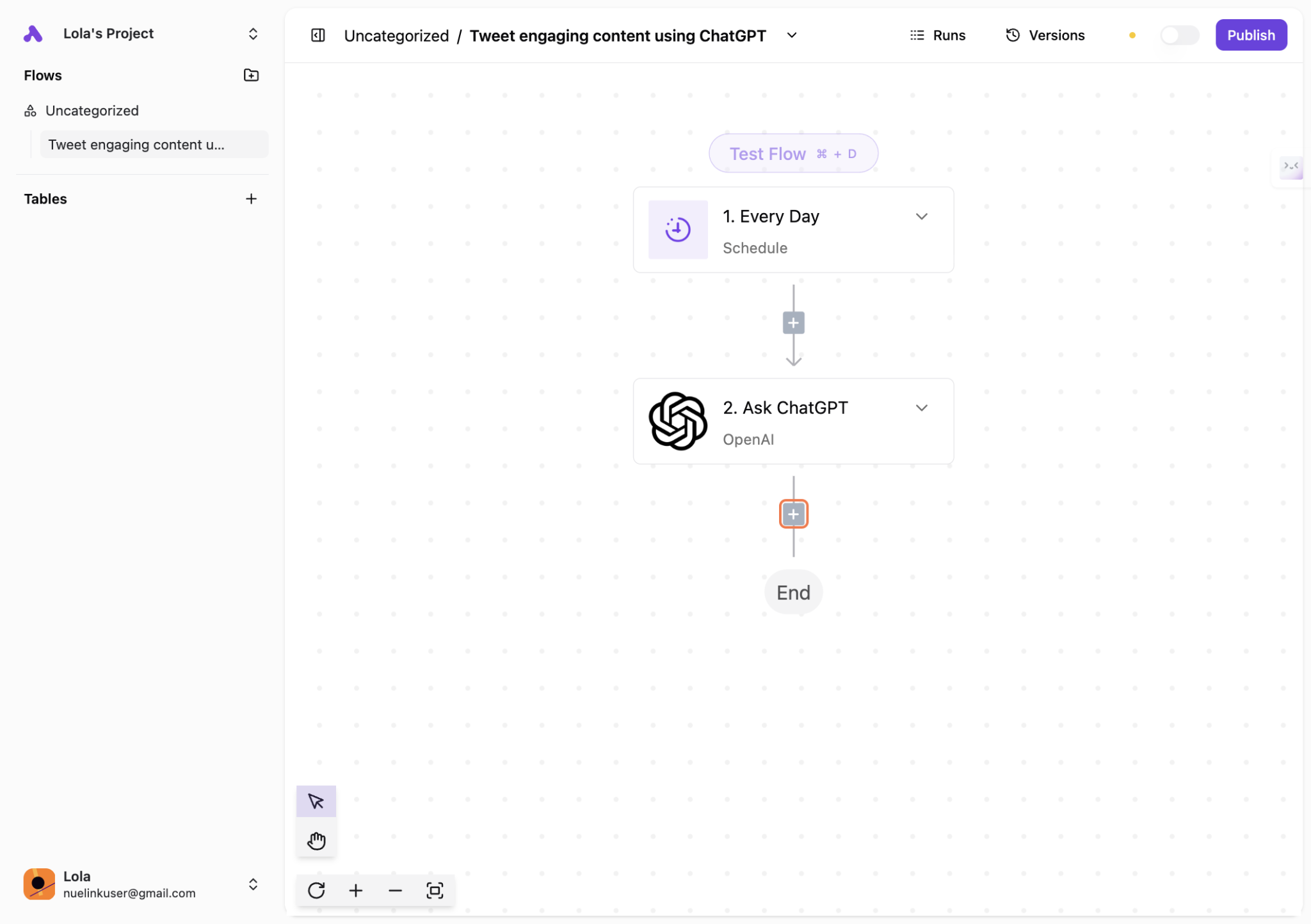Select the pointer cursor tool
Screen dimensions: 1311x924
pos(316,801)
